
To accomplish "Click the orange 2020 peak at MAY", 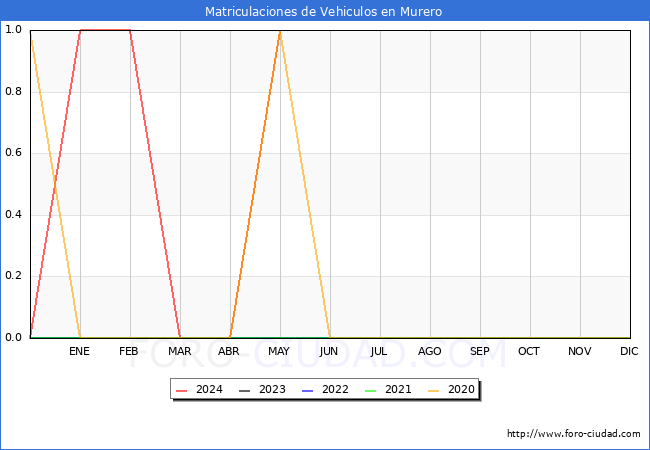I will (x=280, y=31).
